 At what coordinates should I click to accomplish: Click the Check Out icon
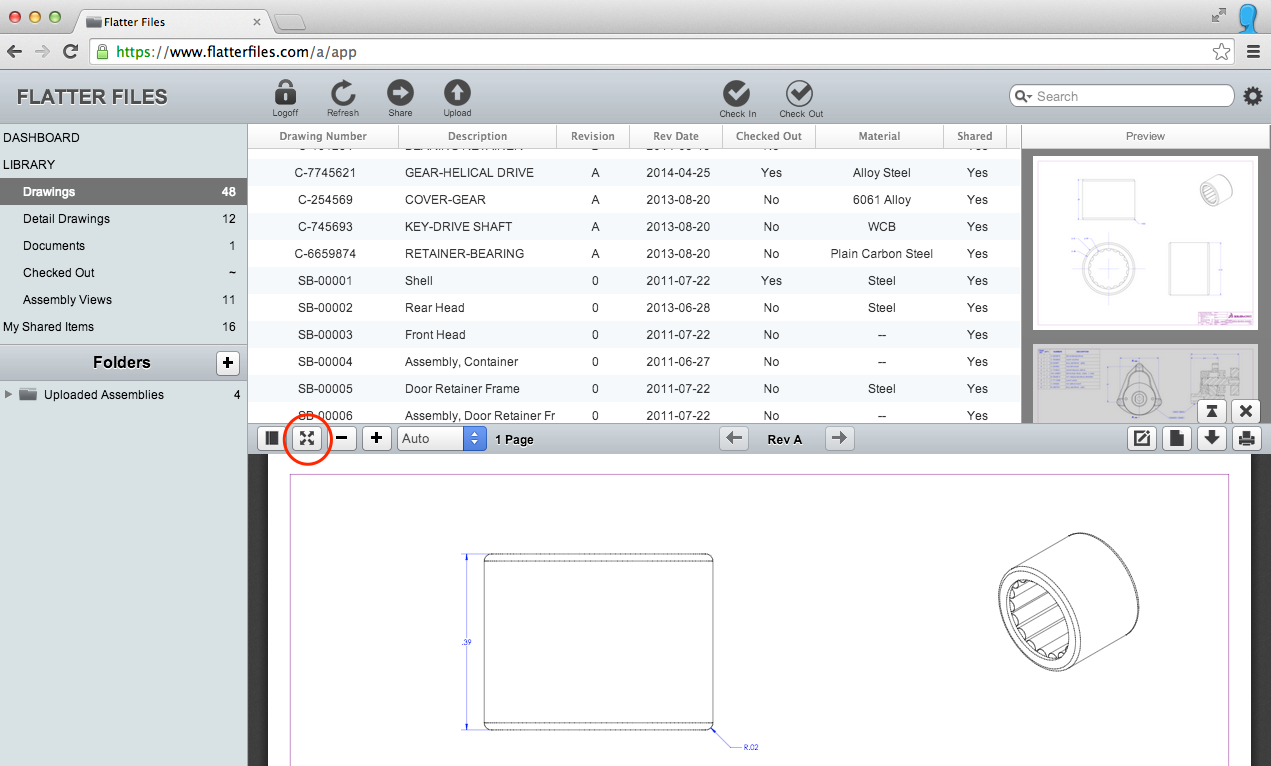799,93
